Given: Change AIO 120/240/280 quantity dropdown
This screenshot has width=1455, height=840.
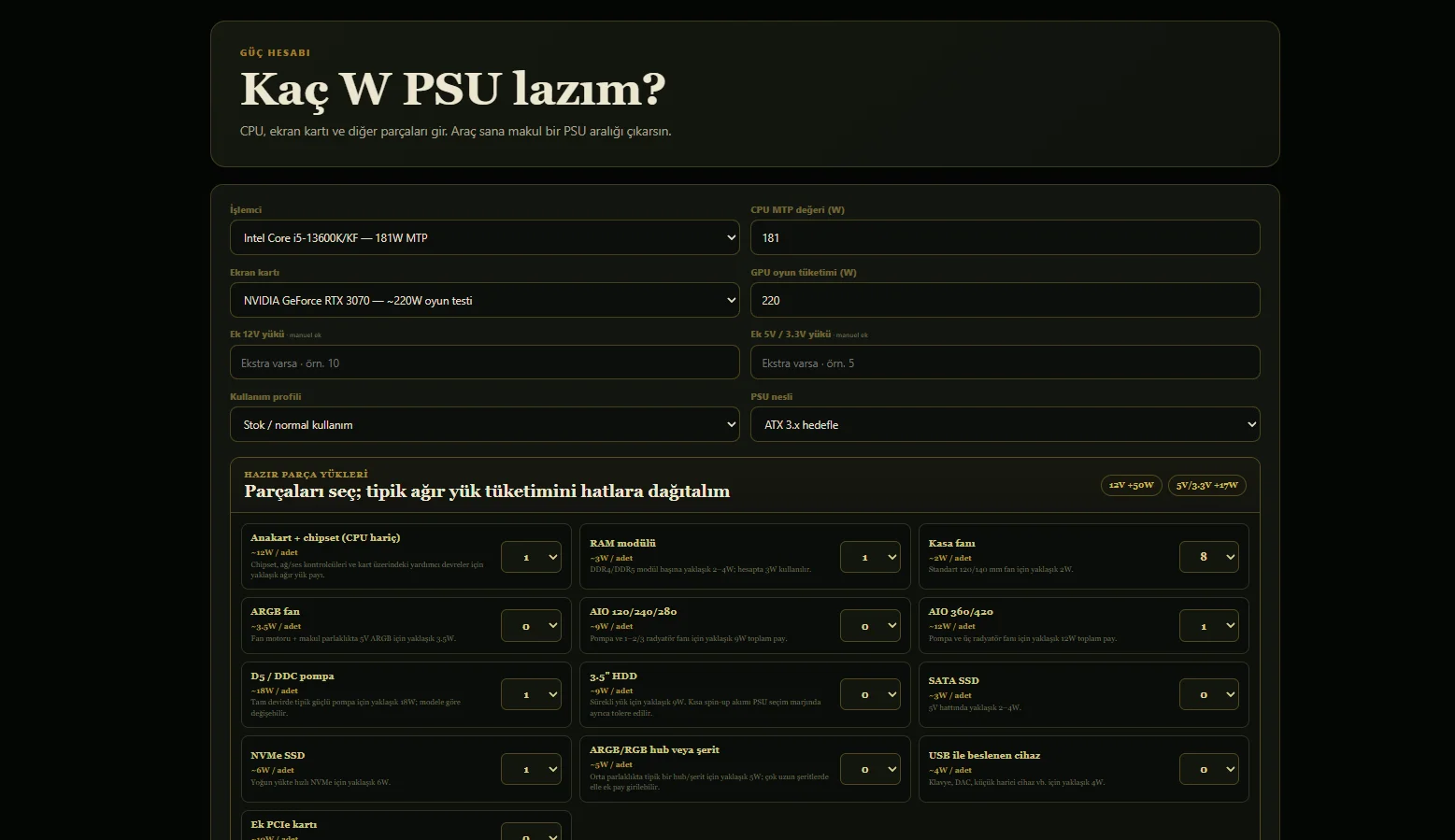Looking at the screenshot, I should [870, 626].
